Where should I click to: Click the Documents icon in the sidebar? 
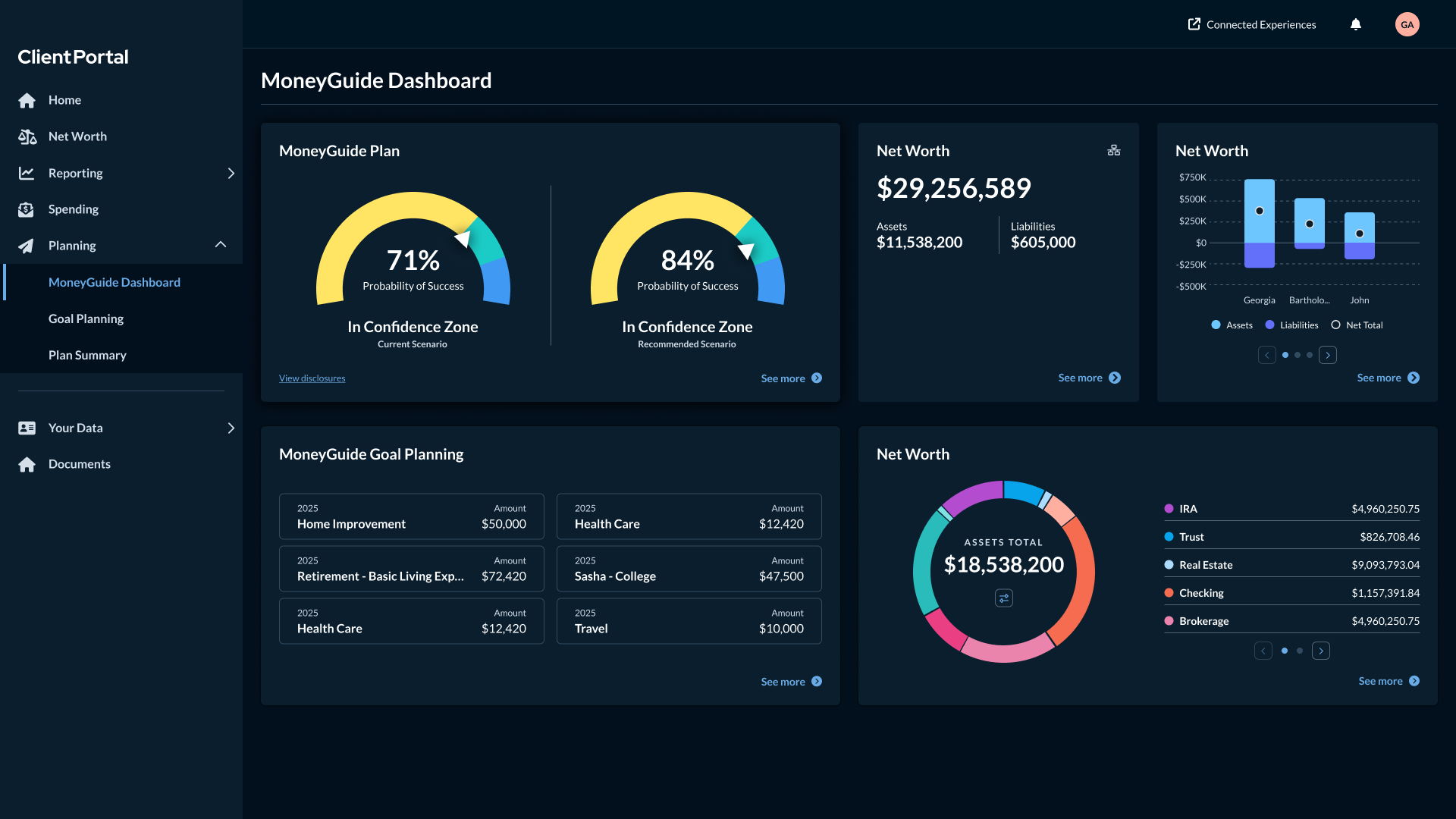pos(27,464)
